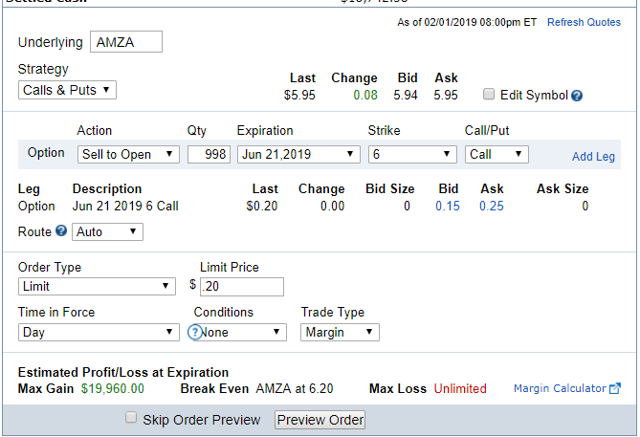
Task: Click the option Last price $0.20
Action: 262,206
